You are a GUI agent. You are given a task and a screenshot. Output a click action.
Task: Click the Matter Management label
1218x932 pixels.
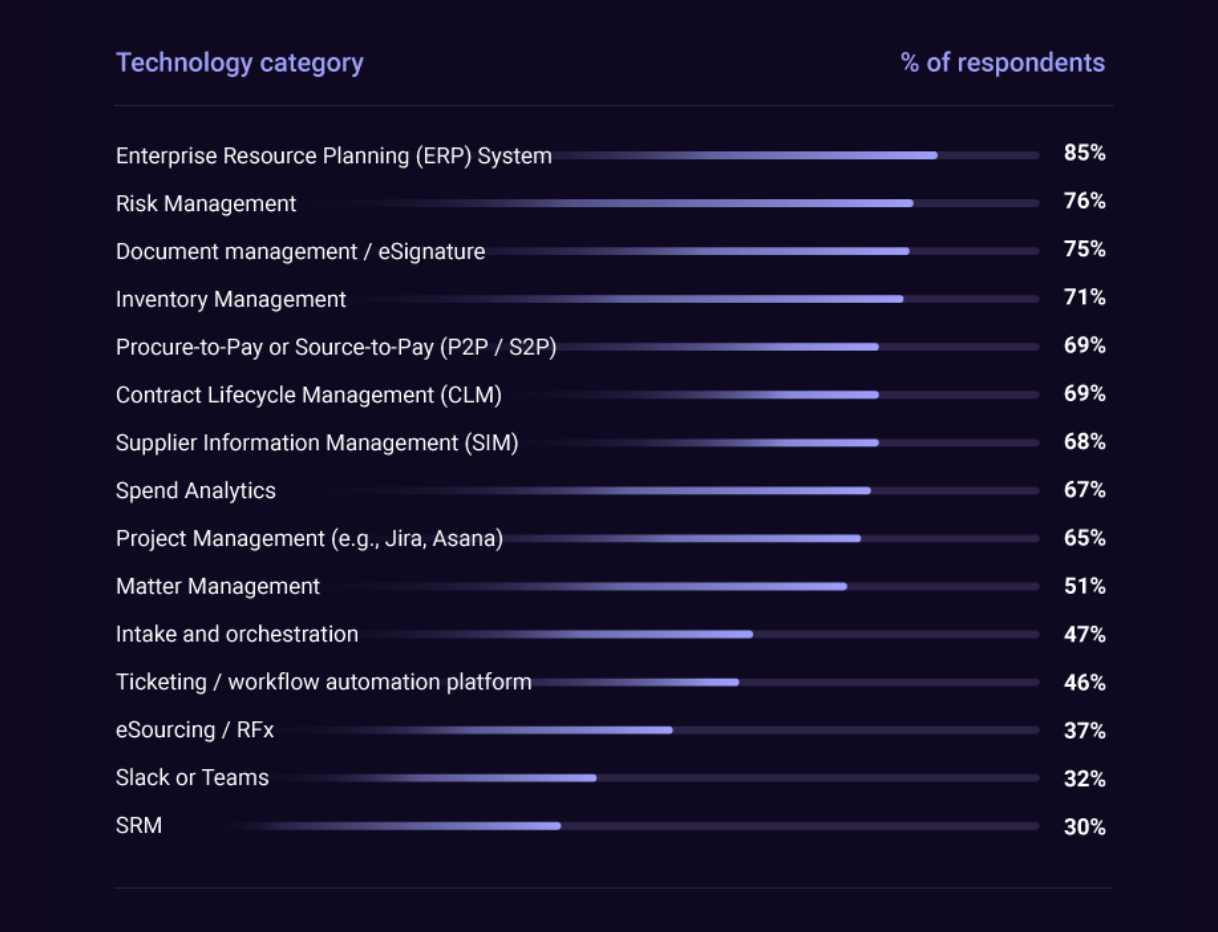click(x=218, y=587)
